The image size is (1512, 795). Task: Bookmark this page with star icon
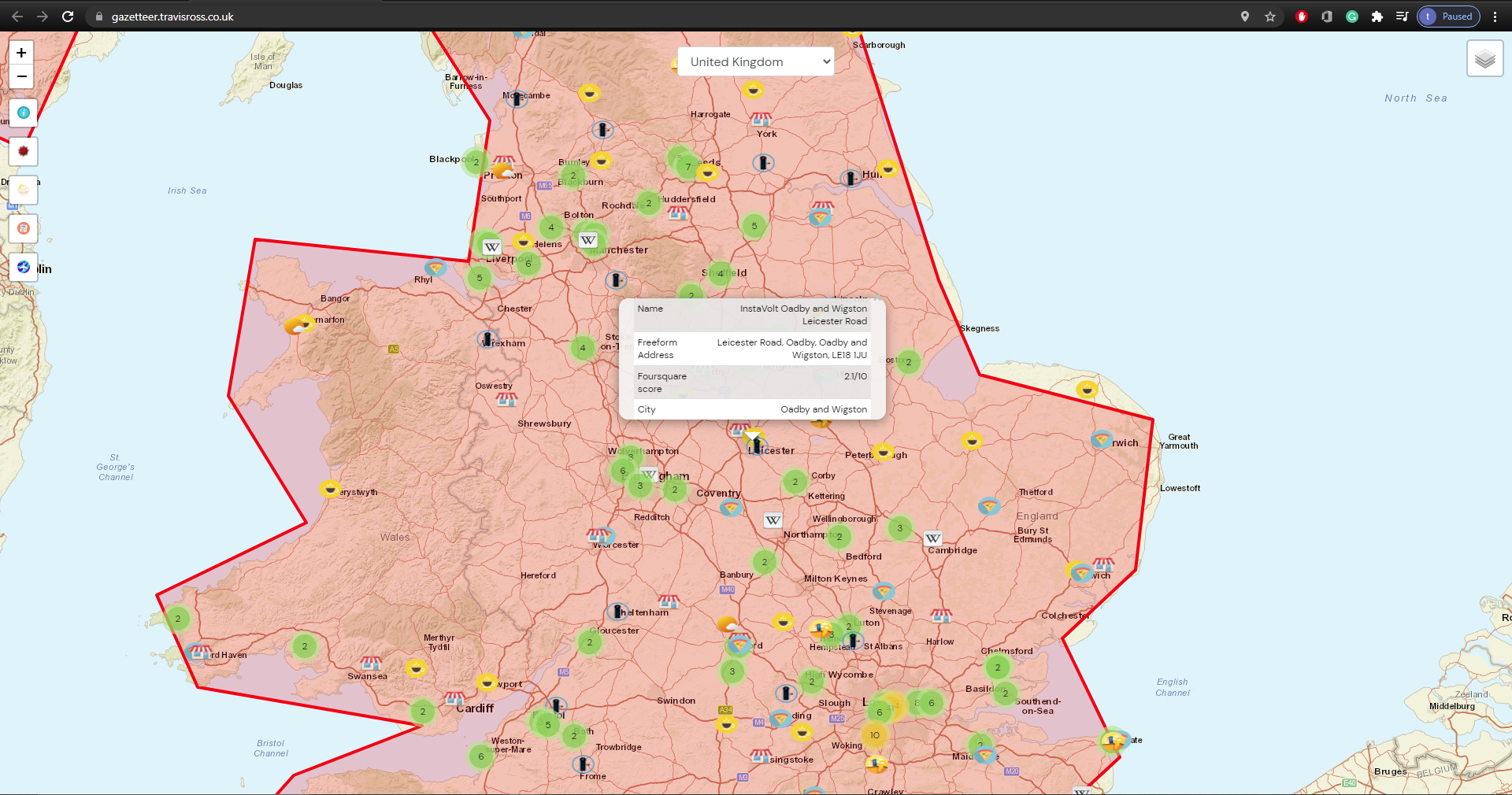(x=1270, y=17)
